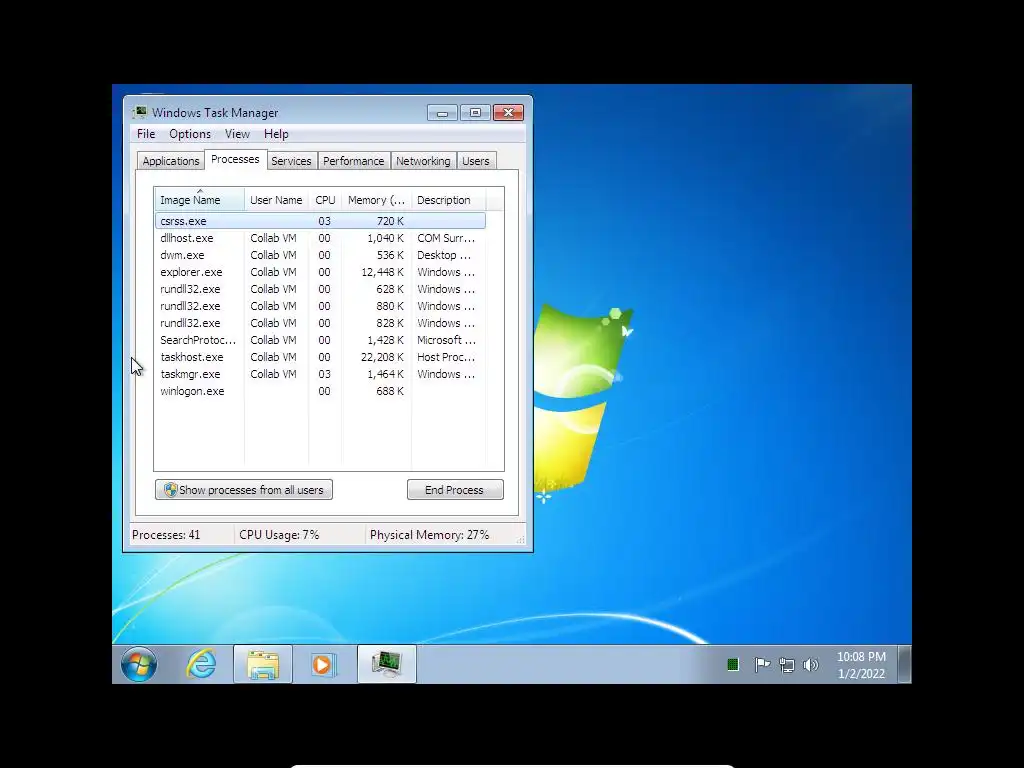Select rundll32.exe using 828 K memory
Screen dimensions: 1024x768
point(320,323)
